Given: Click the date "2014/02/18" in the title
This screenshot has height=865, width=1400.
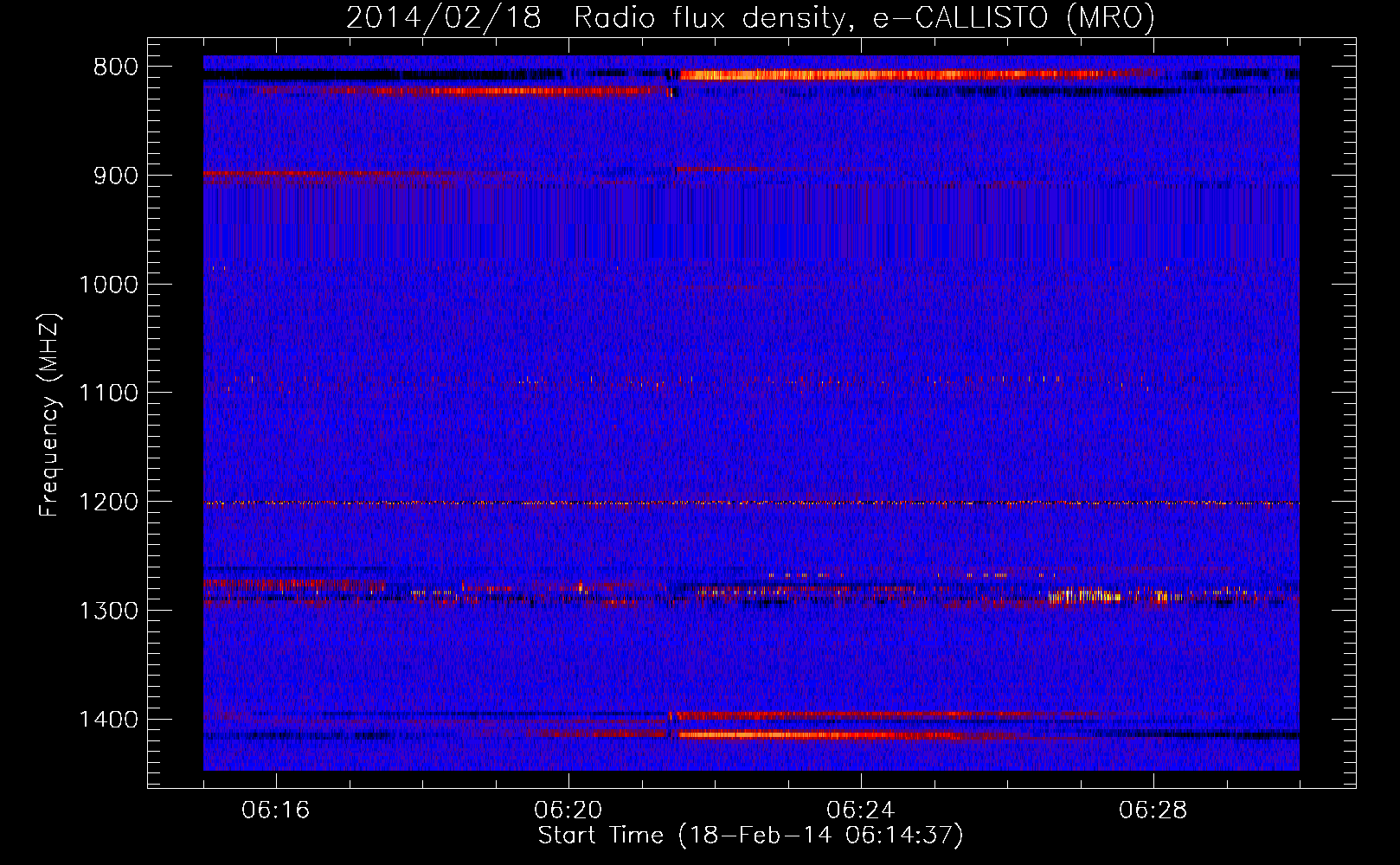Looking at the screenshot, I should (444, 17).
